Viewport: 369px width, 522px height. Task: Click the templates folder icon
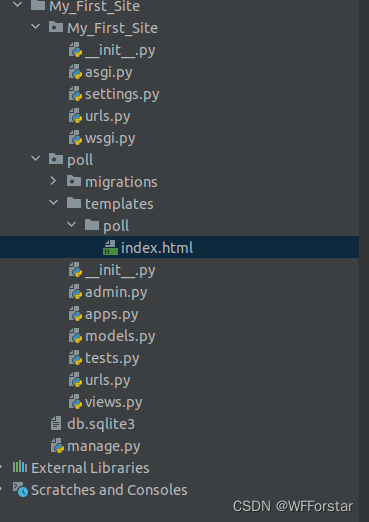(x=74, y=203)
